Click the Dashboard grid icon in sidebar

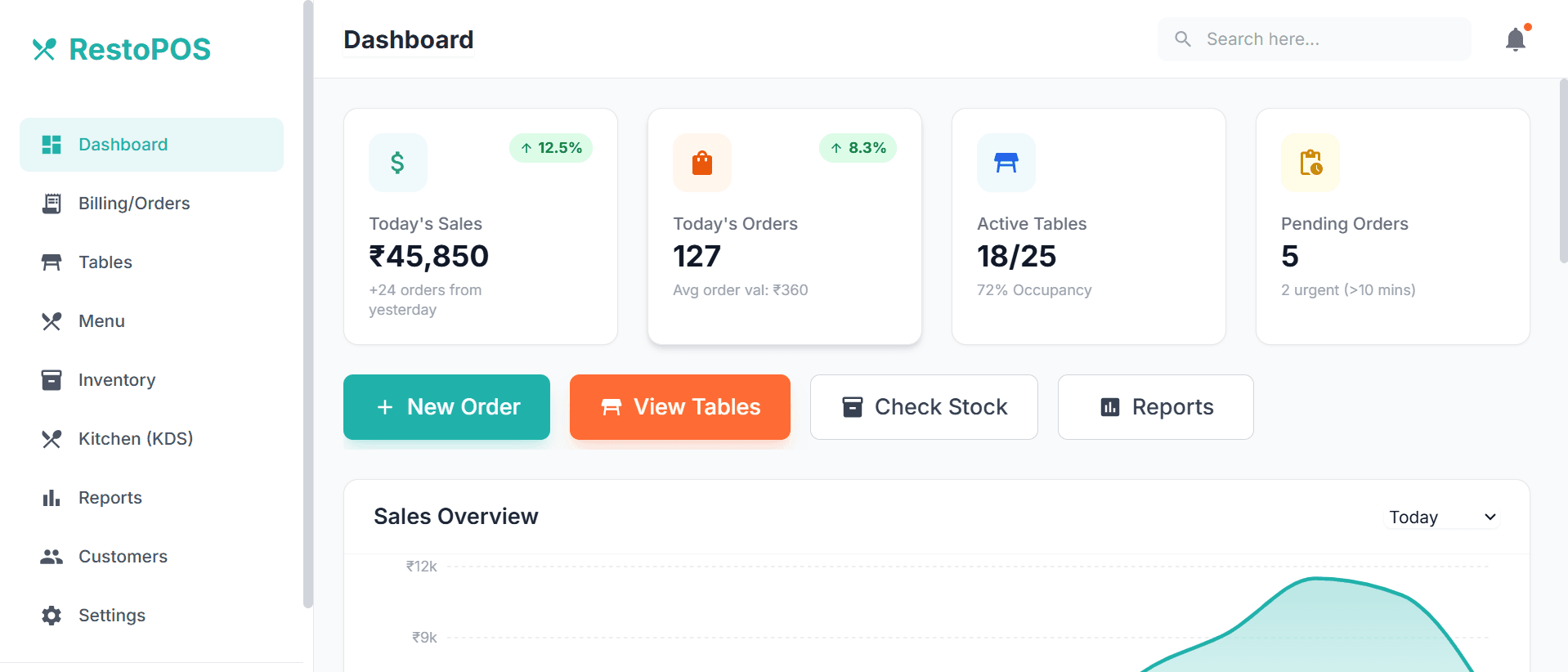coord(52,145)
